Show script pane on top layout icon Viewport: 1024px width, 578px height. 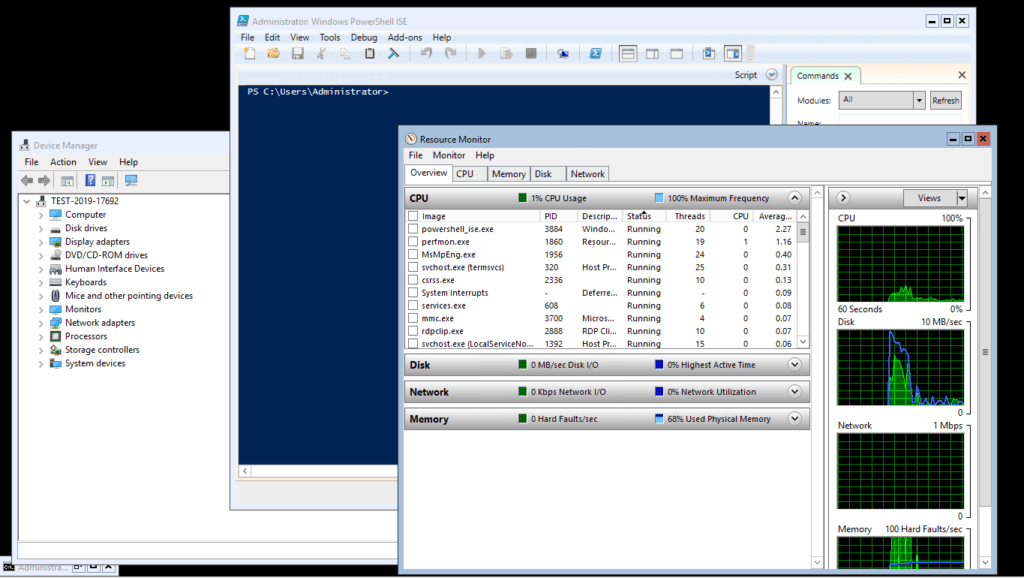tap(628, 54)
